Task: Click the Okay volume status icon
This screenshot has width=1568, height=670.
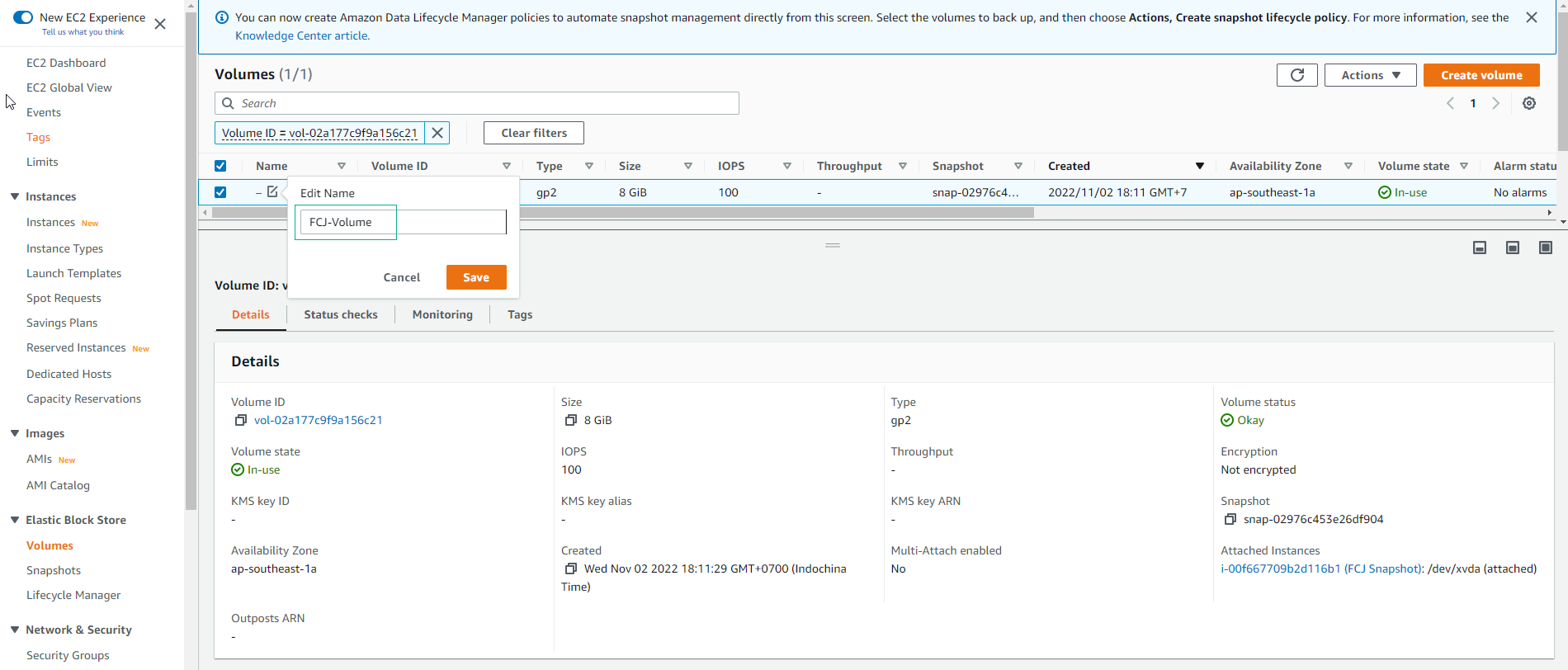Action: tap(1227, 420)
